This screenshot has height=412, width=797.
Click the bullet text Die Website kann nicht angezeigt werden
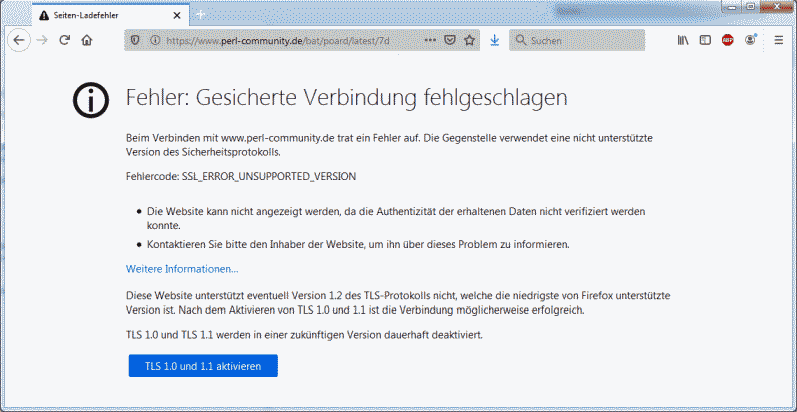click(x=396, y=217)
